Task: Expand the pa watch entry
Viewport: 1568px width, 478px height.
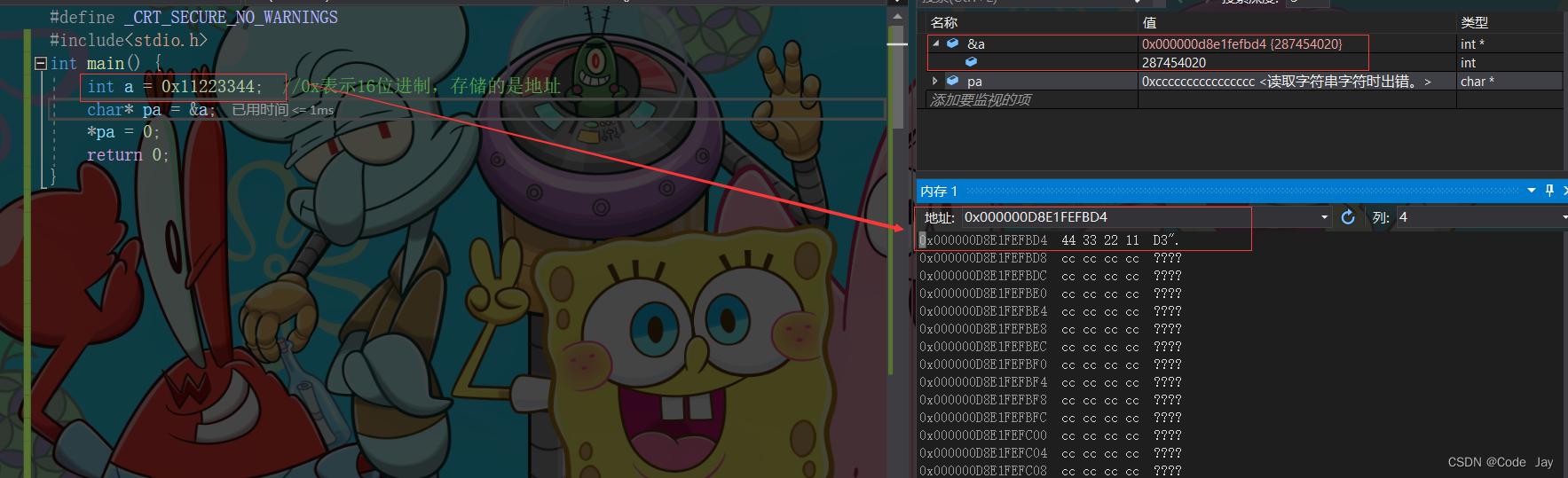Action: [935, 81]
